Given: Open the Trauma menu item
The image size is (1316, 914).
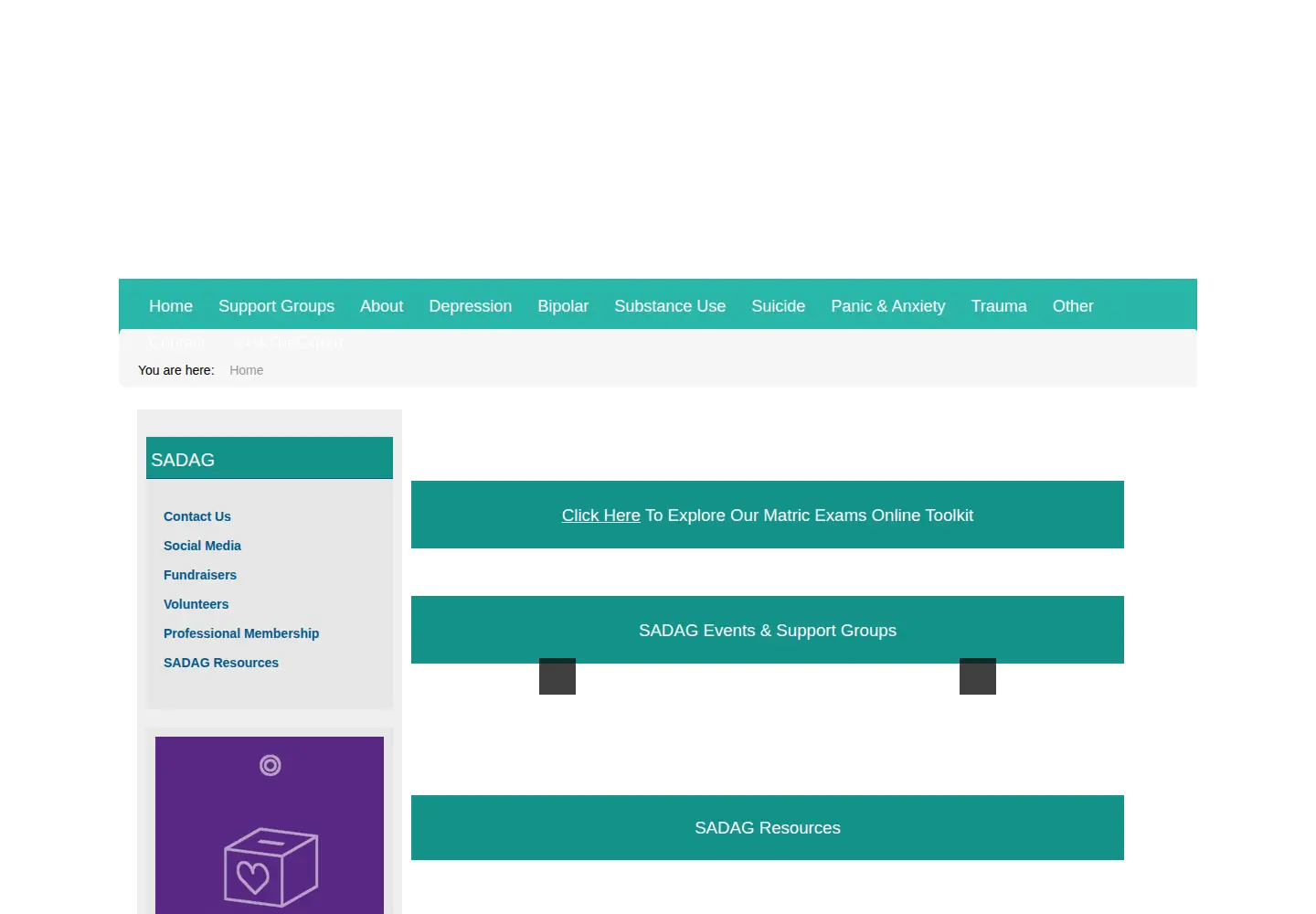Looking at the screenshot, I should coord(999,306).
